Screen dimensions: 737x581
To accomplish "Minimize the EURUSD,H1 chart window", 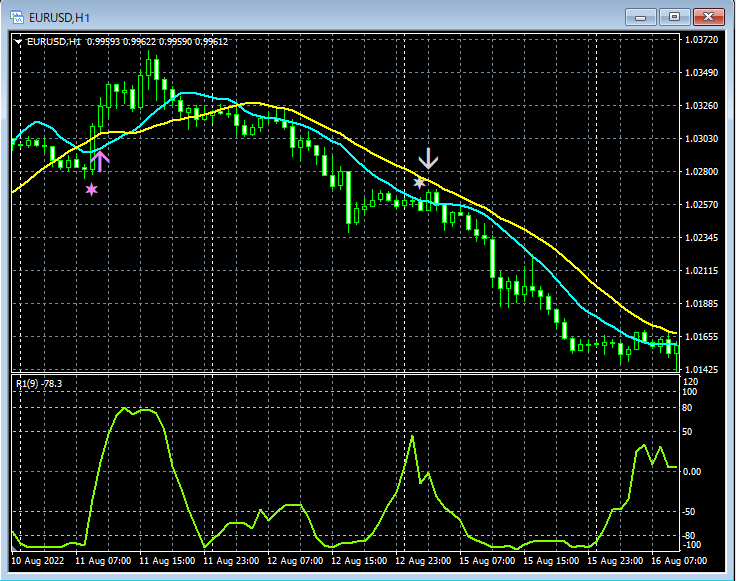I will coord(640,17).
